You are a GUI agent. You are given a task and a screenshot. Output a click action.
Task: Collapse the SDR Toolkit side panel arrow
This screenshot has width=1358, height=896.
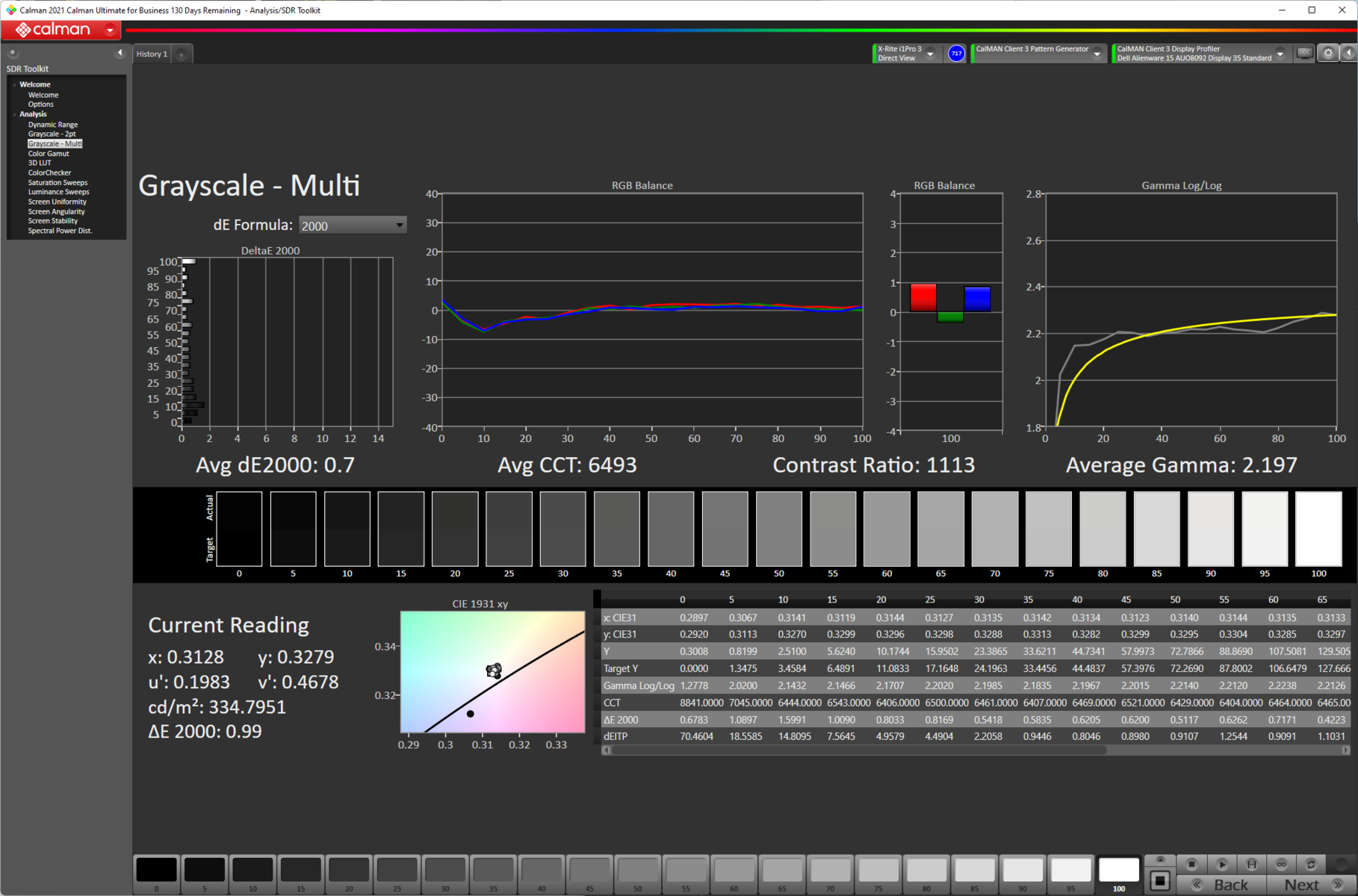point(120,53)
